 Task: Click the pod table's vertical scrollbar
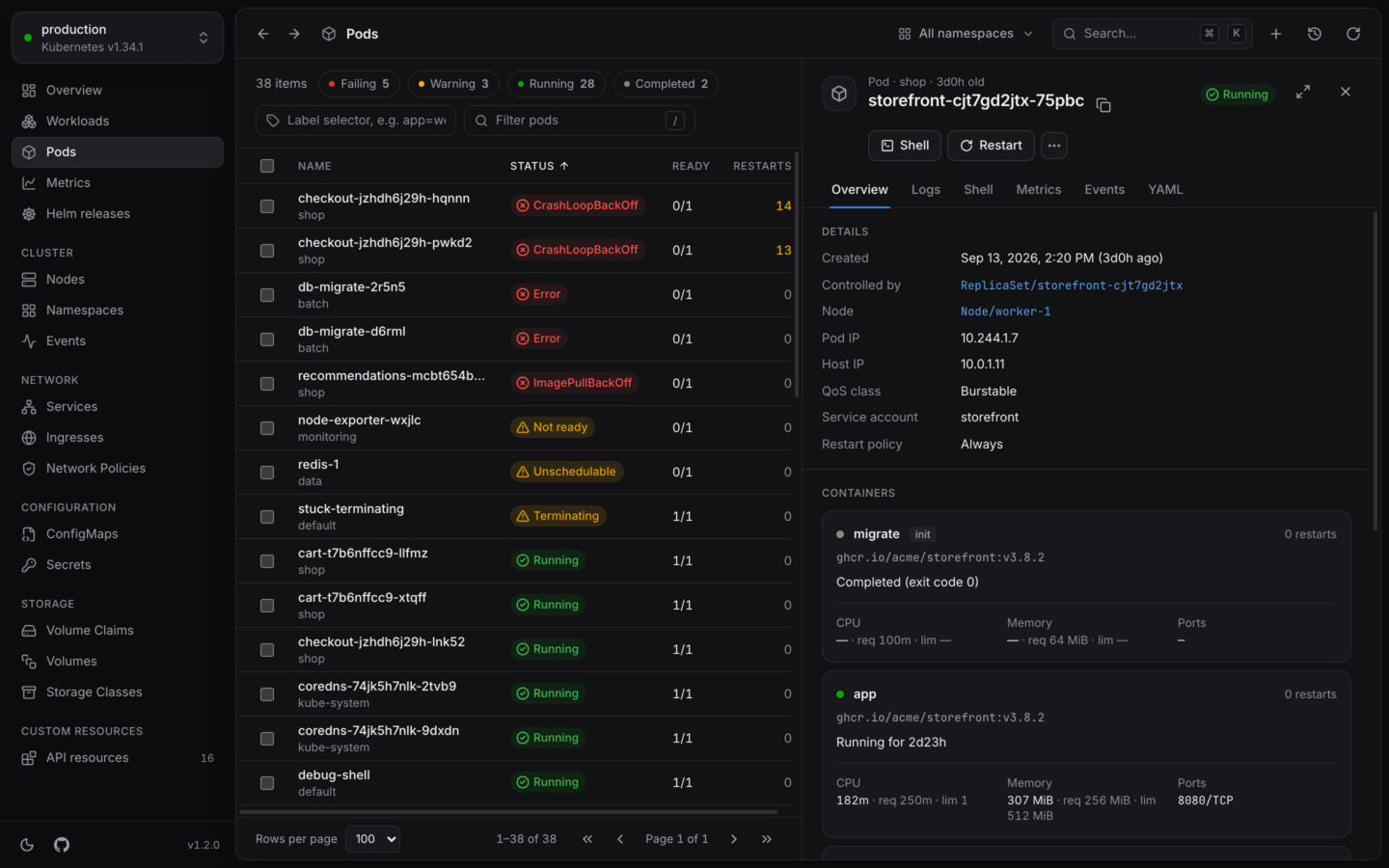pos(797,275)
